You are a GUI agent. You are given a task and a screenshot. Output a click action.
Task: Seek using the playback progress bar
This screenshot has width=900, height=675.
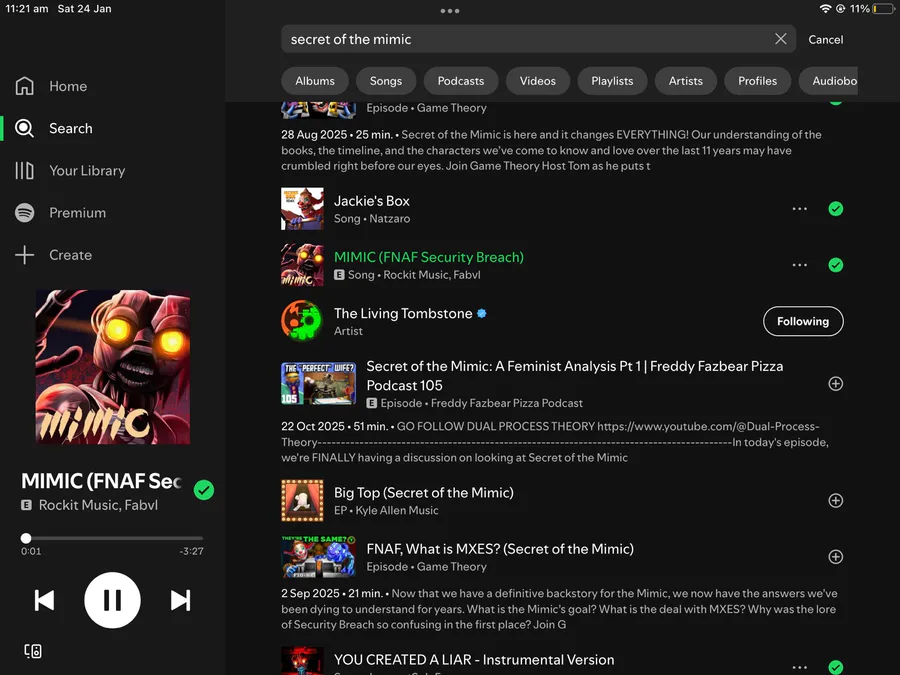[112, 538]
